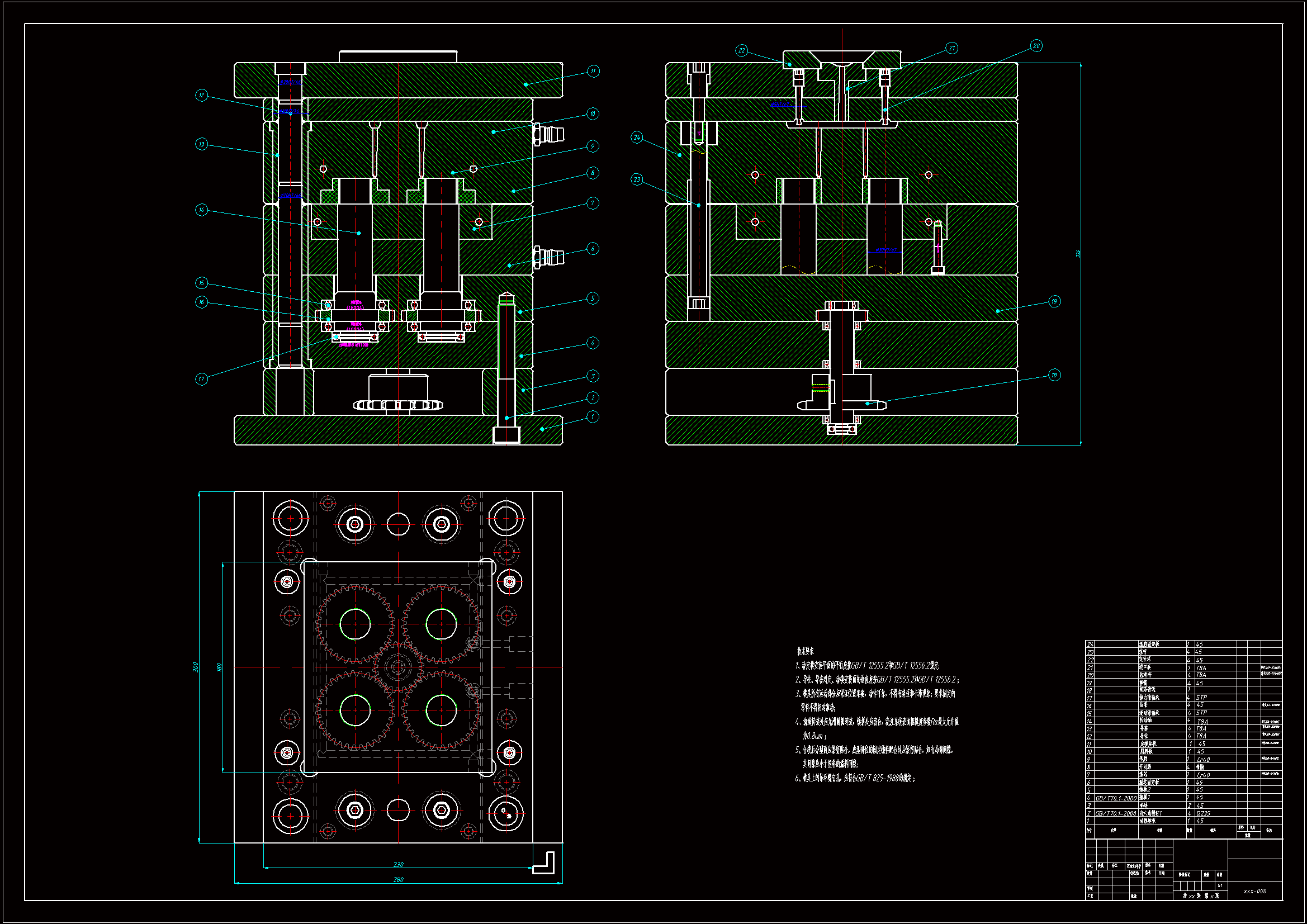Screen dimensions: 1307x924
Task: Click the 280 width dimension text
Action: pos(398,880)
